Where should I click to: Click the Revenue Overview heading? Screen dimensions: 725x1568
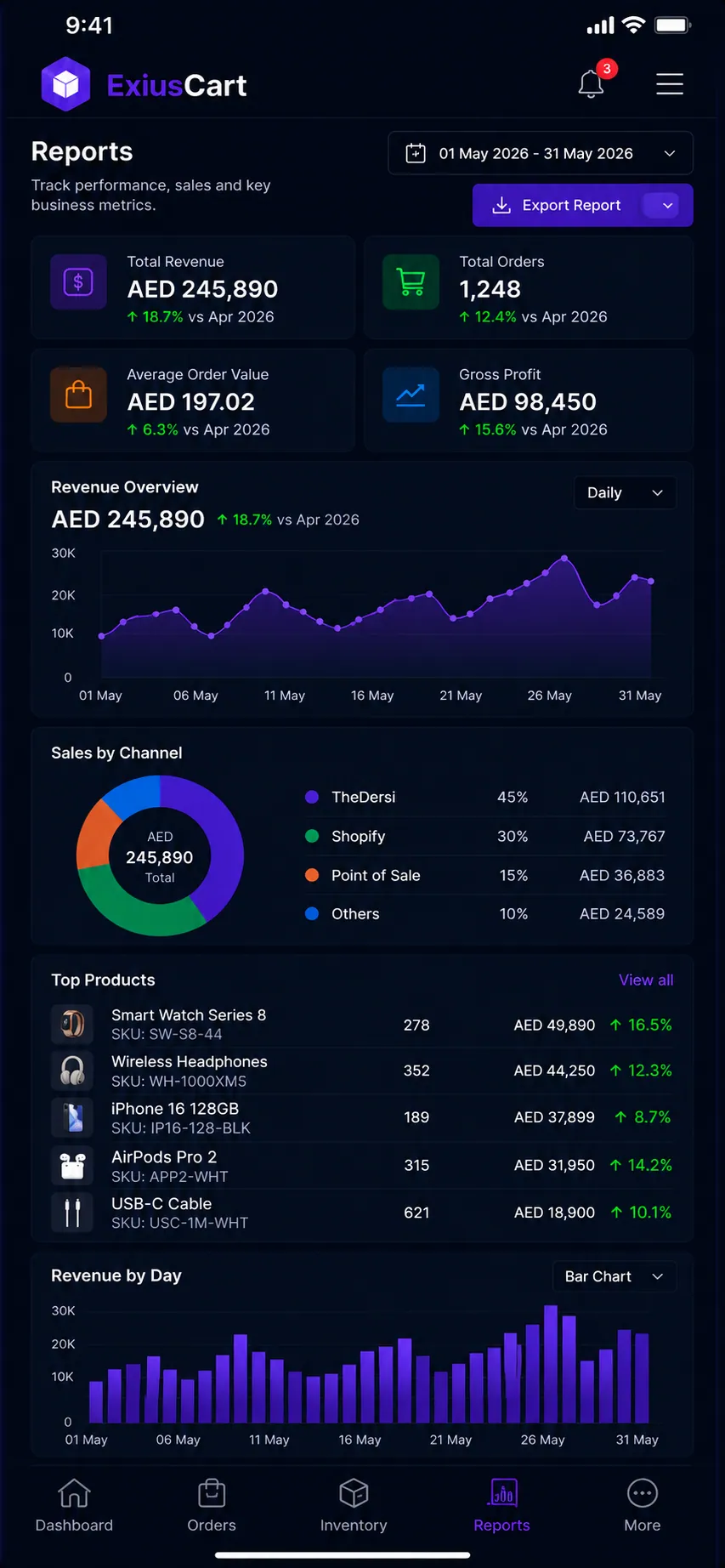click(125, 486)
